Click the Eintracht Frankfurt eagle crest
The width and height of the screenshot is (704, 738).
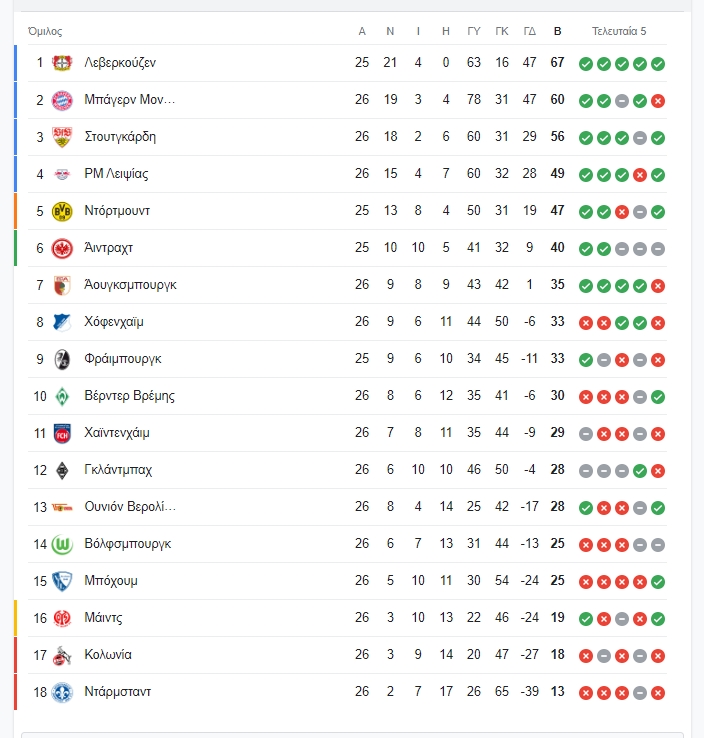tap(62, 249)
